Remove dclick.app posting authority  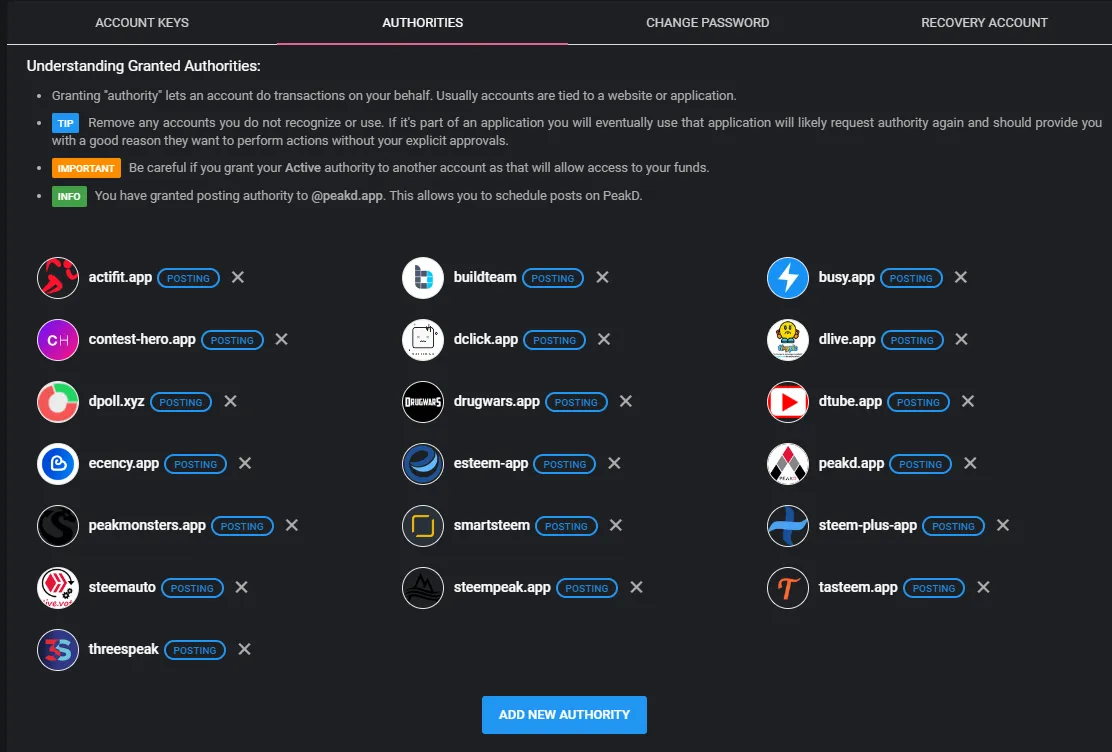[x=604, y=339]
